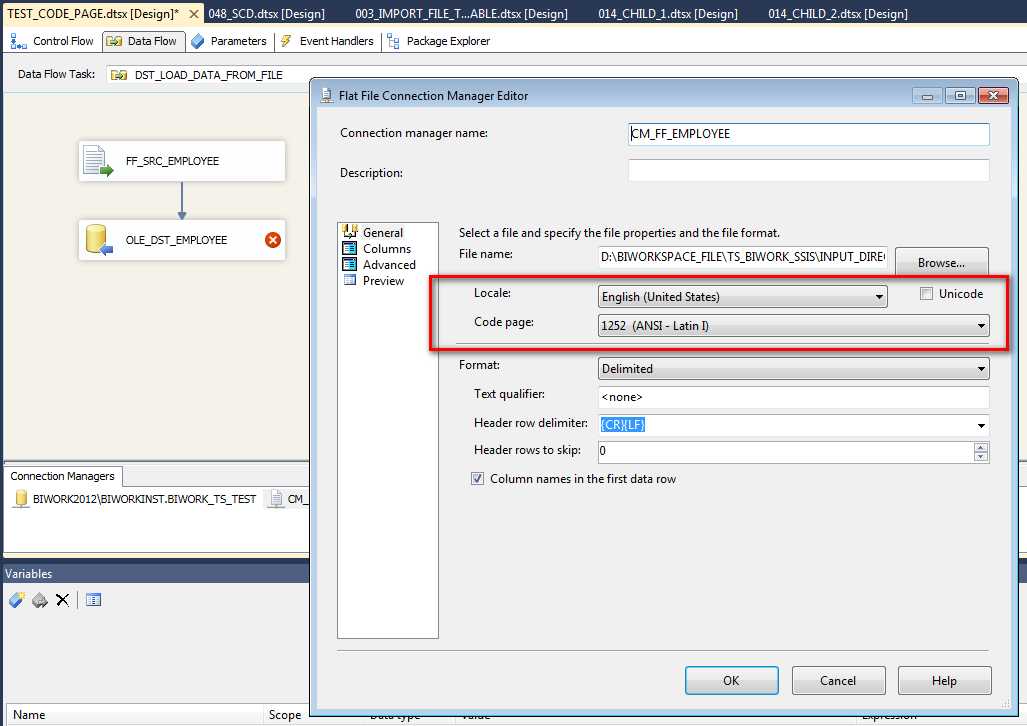
Task: Click the File name path field
Action: pos(743,256)
